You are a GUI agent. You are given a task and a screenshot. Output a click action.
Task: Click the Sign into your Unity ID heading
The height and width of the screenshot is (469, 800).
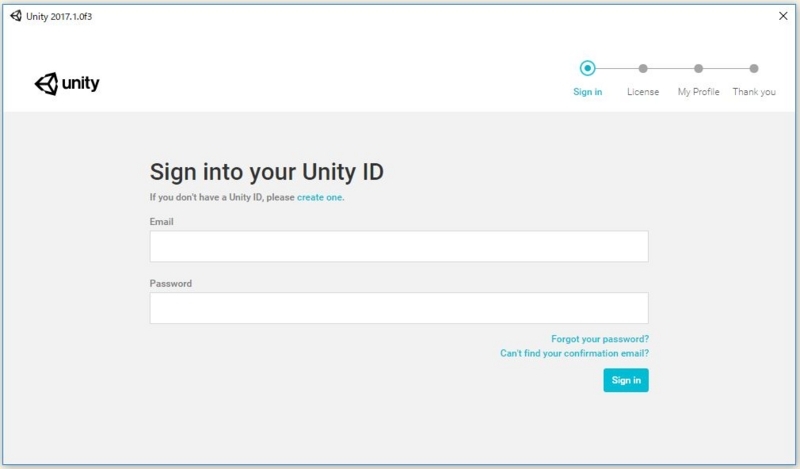tap(266, 172)
